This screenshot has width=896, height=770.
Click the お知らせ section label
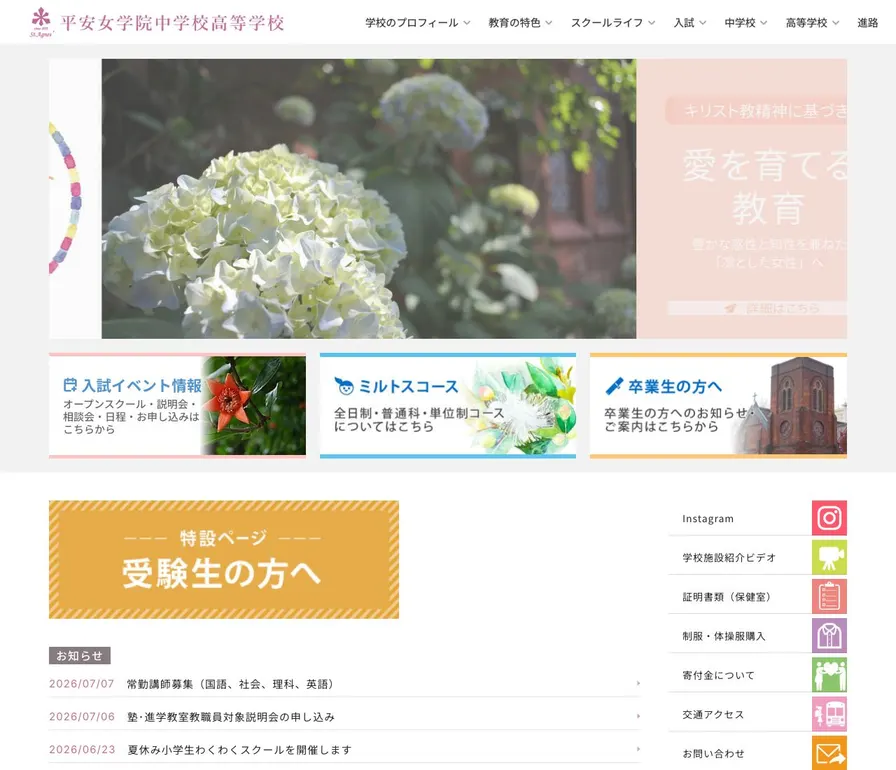coord(79,656)
